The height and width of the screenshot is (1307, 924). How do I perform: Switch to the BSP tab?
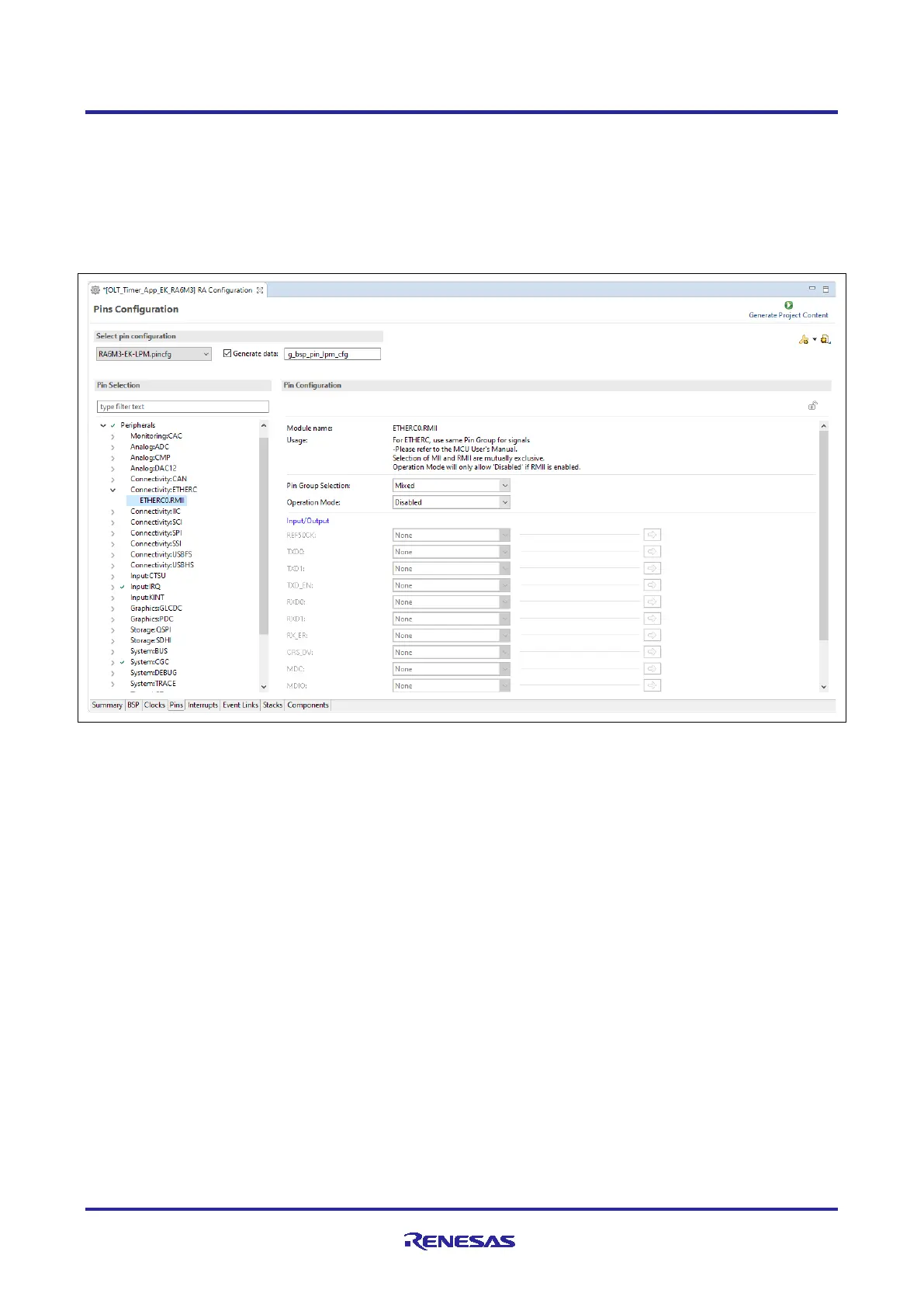133,705
